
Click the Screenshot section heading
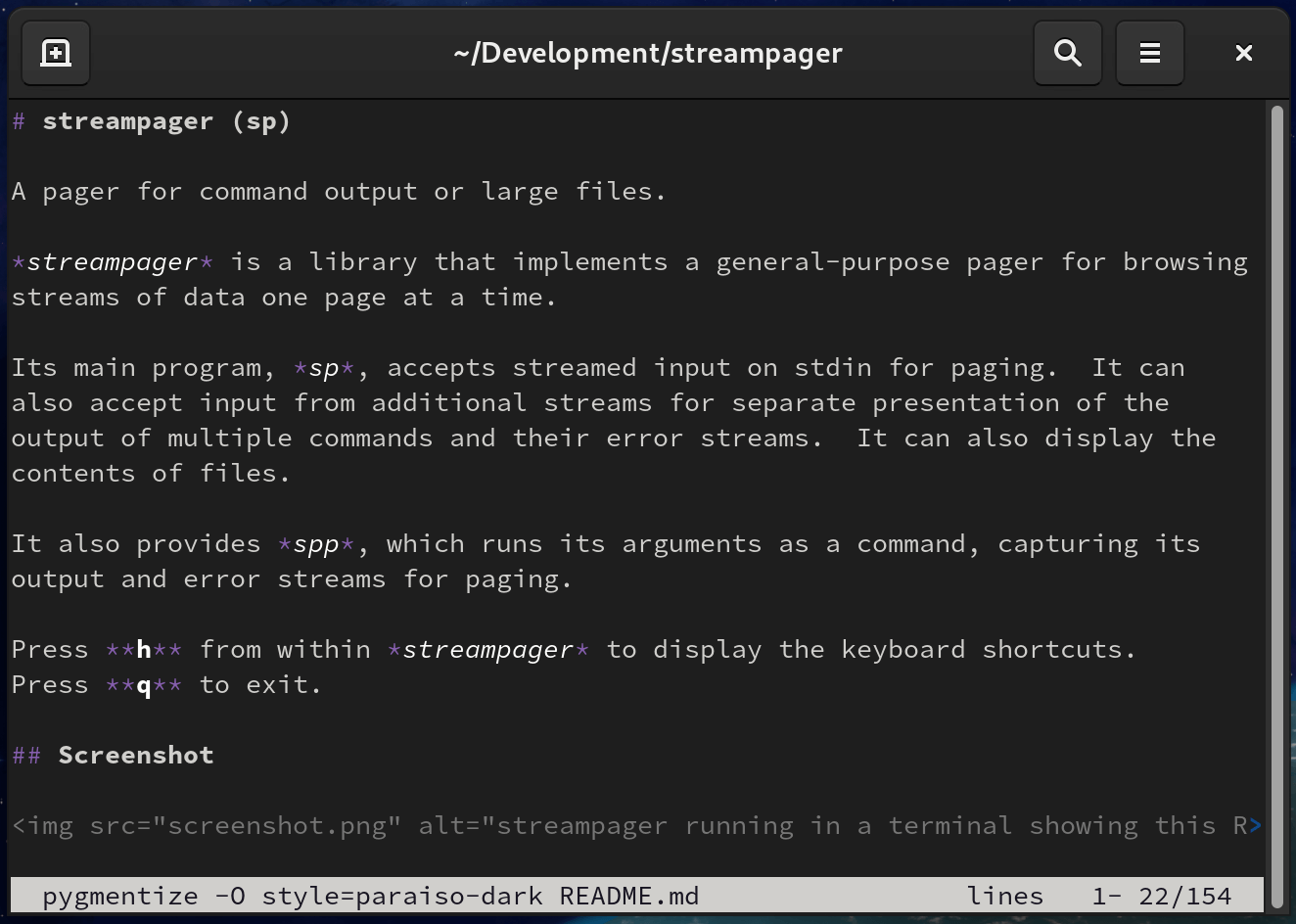135,755
